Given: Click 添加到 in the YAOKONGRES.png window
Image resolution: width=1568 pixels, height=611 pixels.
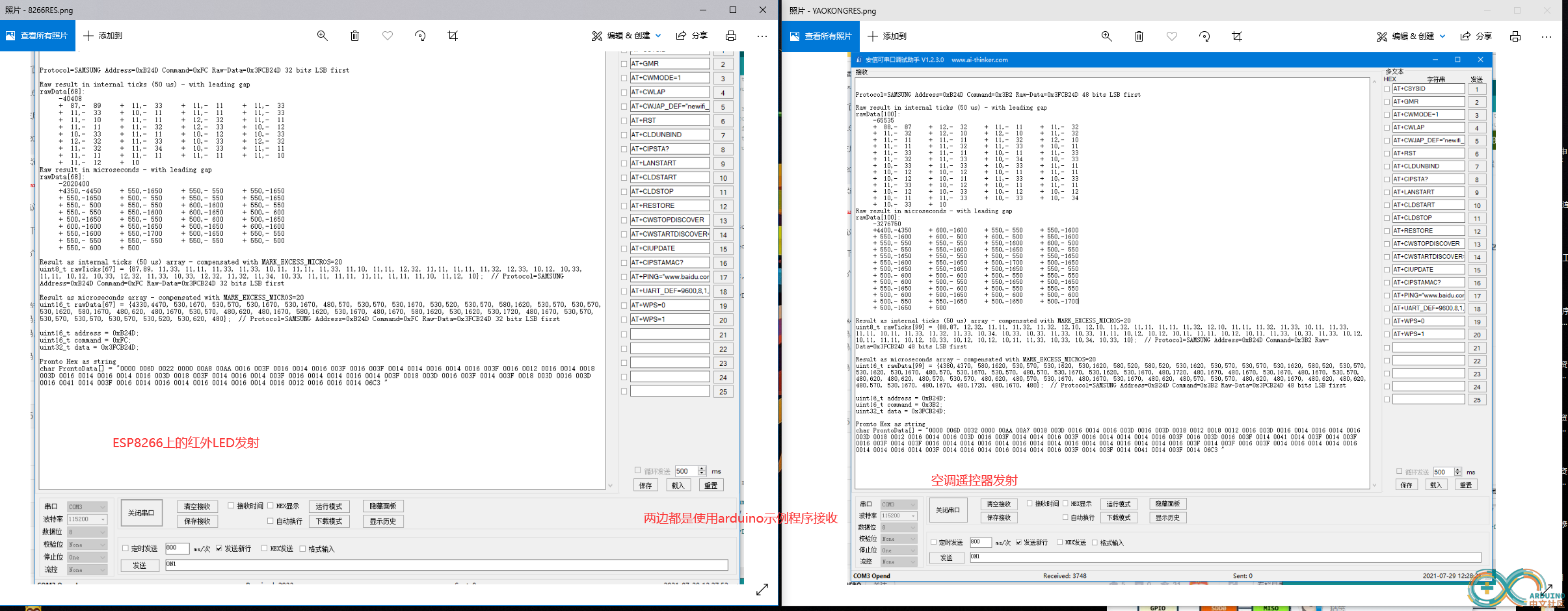Looking at the screenshot, I should click(887, 36).
